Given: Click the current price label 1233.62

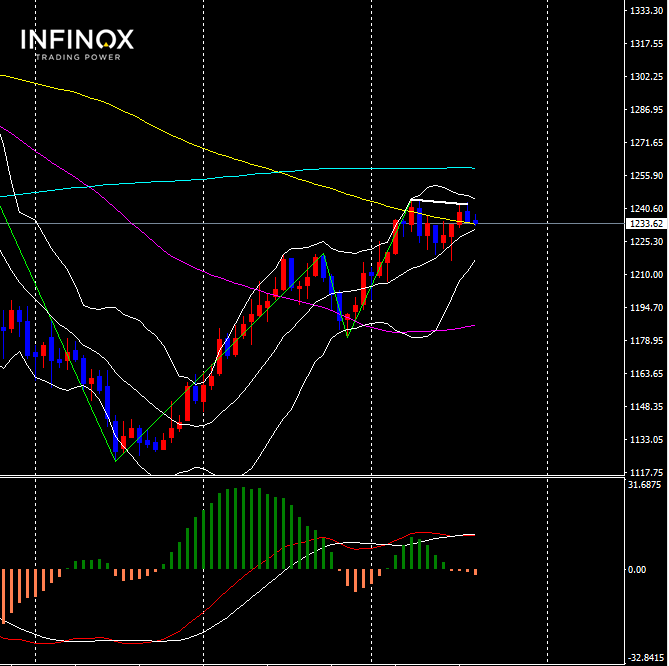Looking at the screenshot, I should point(646,224).
